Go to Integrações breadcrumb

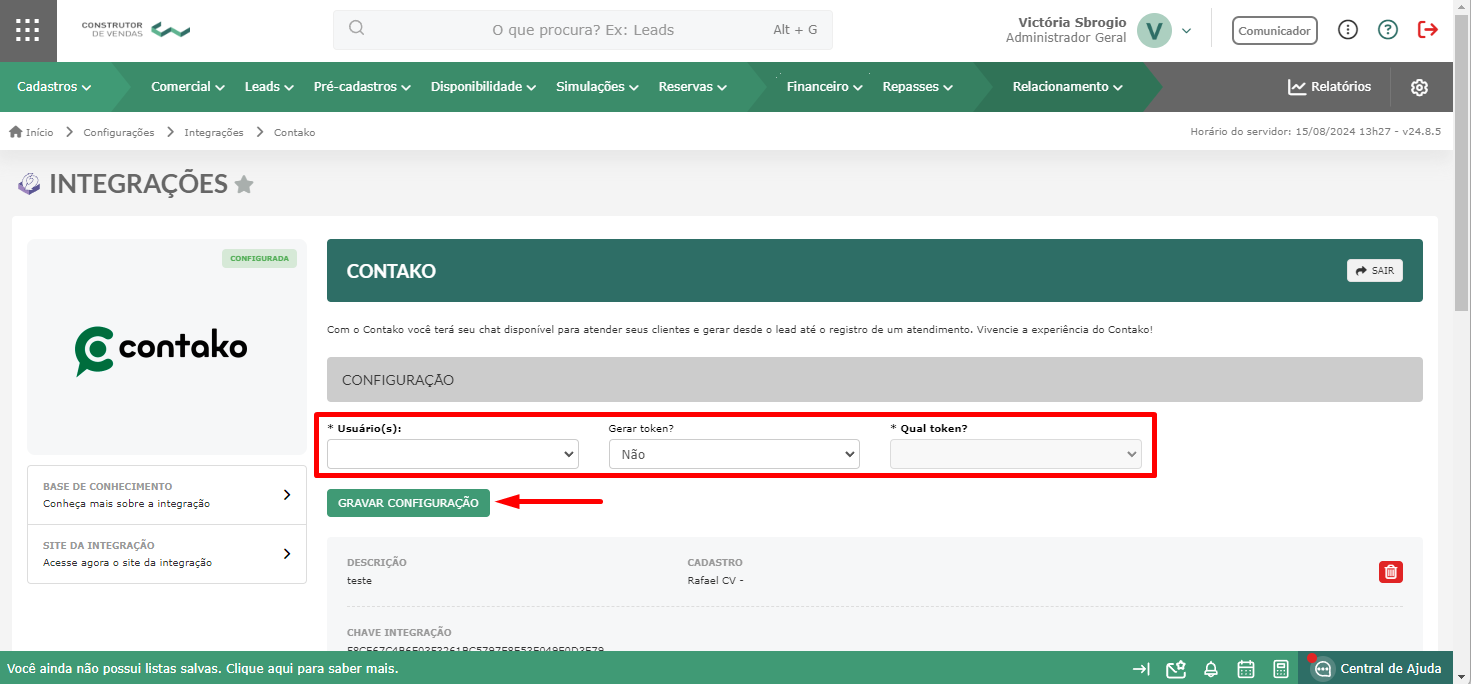(214, 132)
